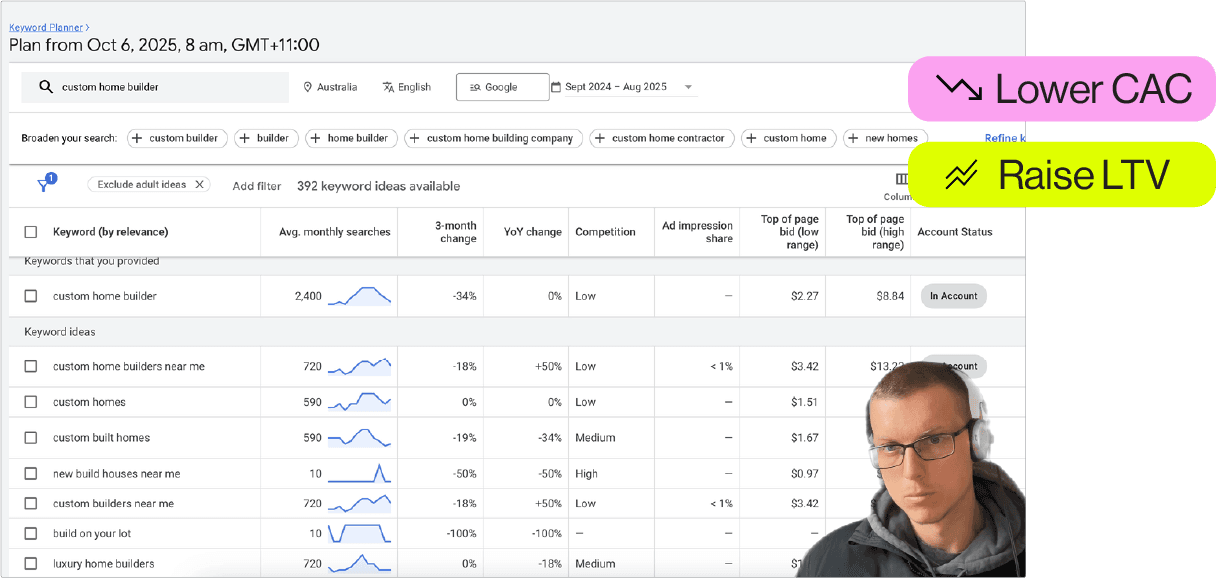Expand the date range dropdown arrow

[688, 87]
